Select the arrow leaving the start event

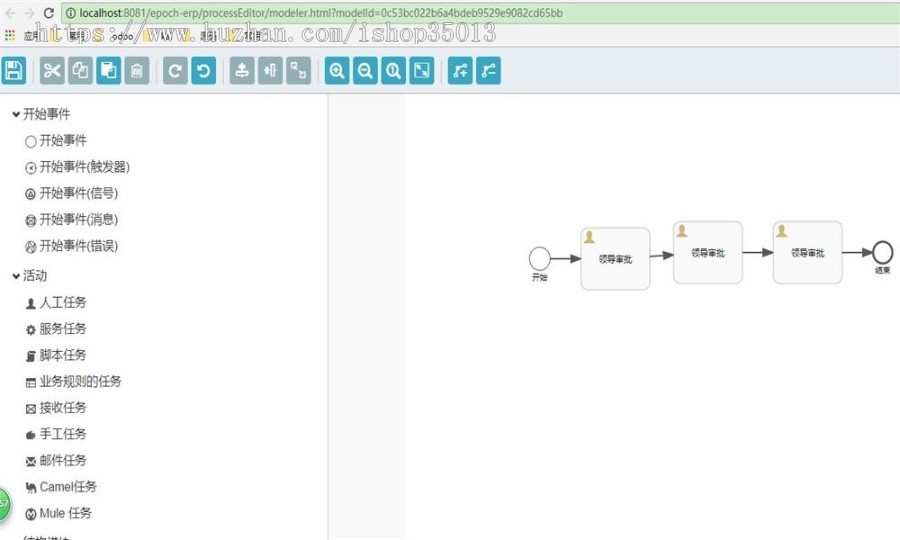click(566, 259)
